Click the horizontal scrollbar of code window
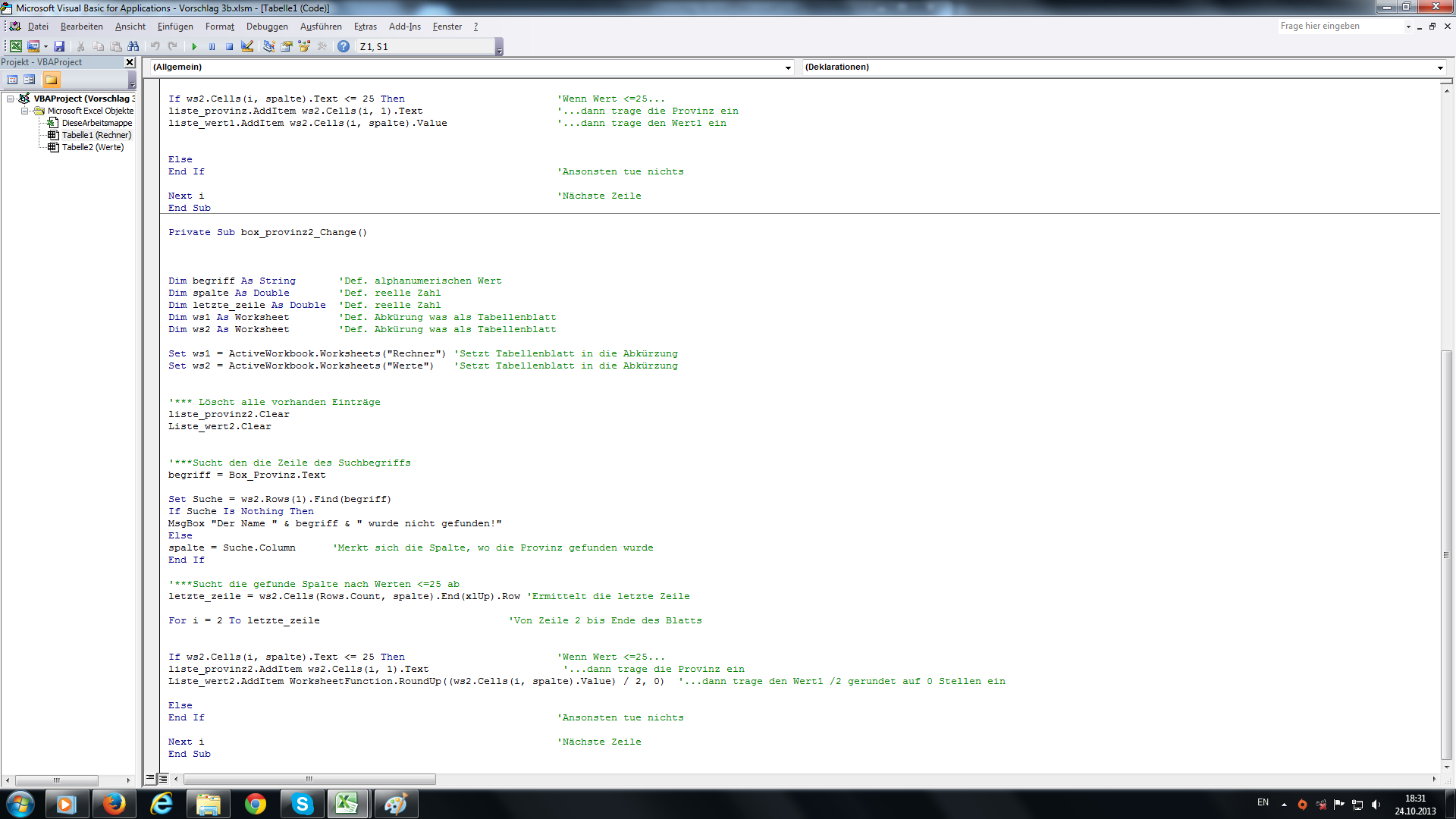This screenshot has height=819, width=1456. pyautogui.click(x=309, y=779)
